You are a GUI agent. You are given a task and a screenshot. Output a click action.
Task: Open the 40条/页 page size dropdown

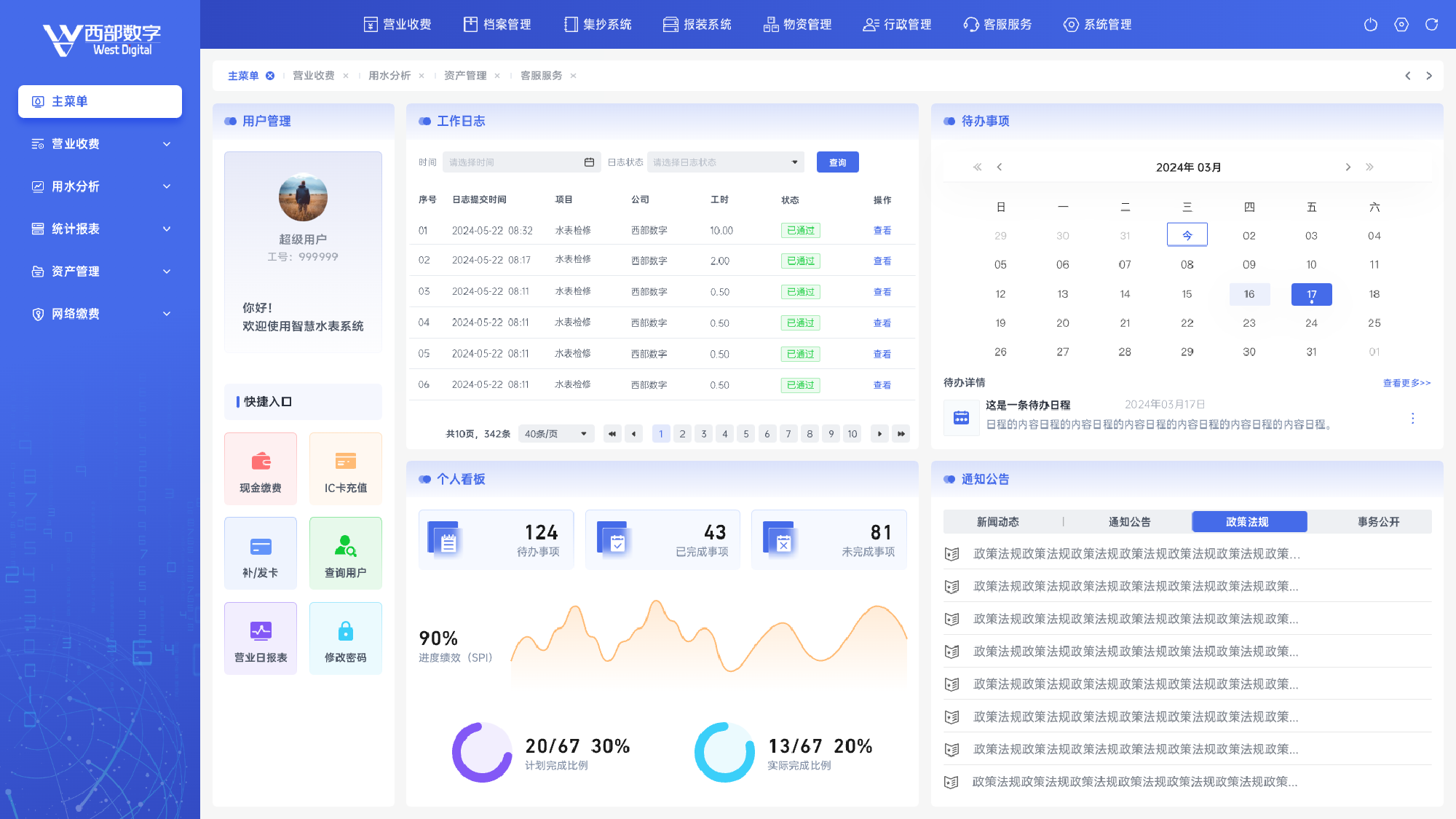pyautogui.click(x=556, y=434)
